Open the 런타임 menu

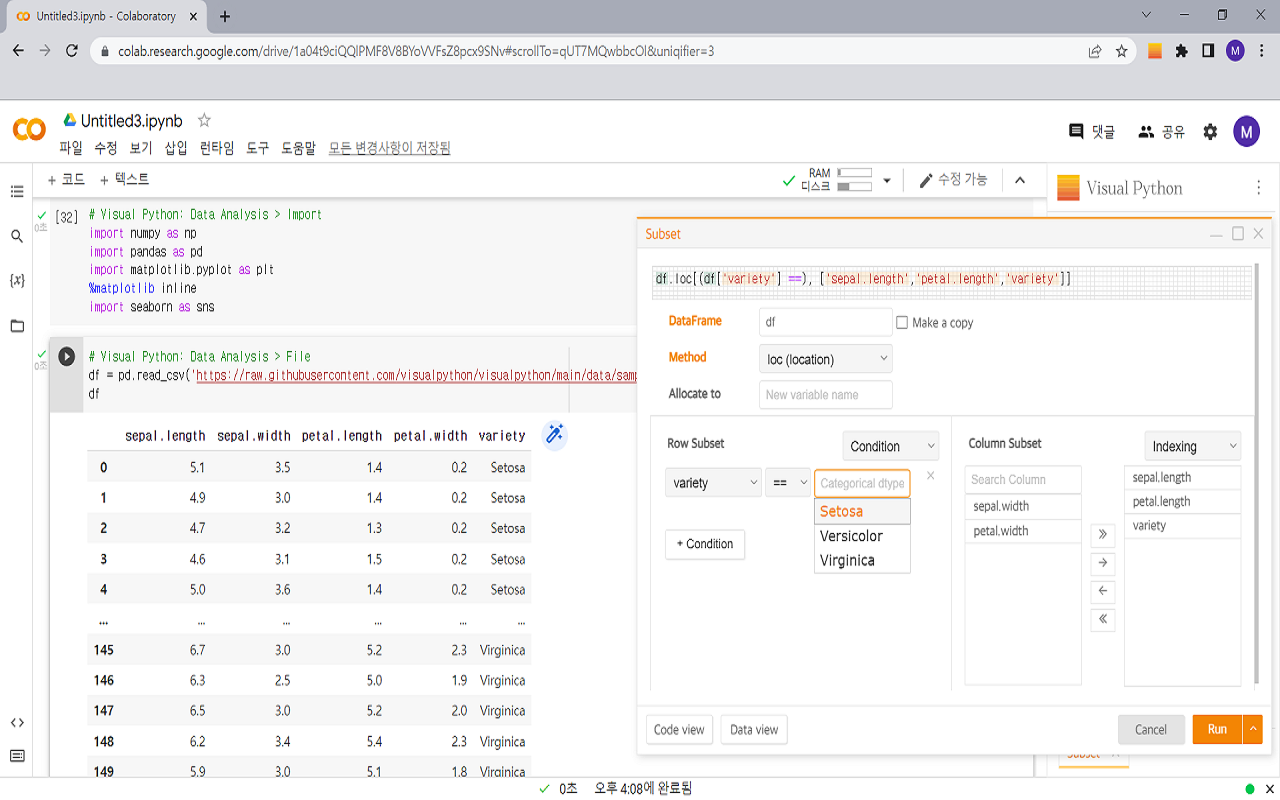216,147
